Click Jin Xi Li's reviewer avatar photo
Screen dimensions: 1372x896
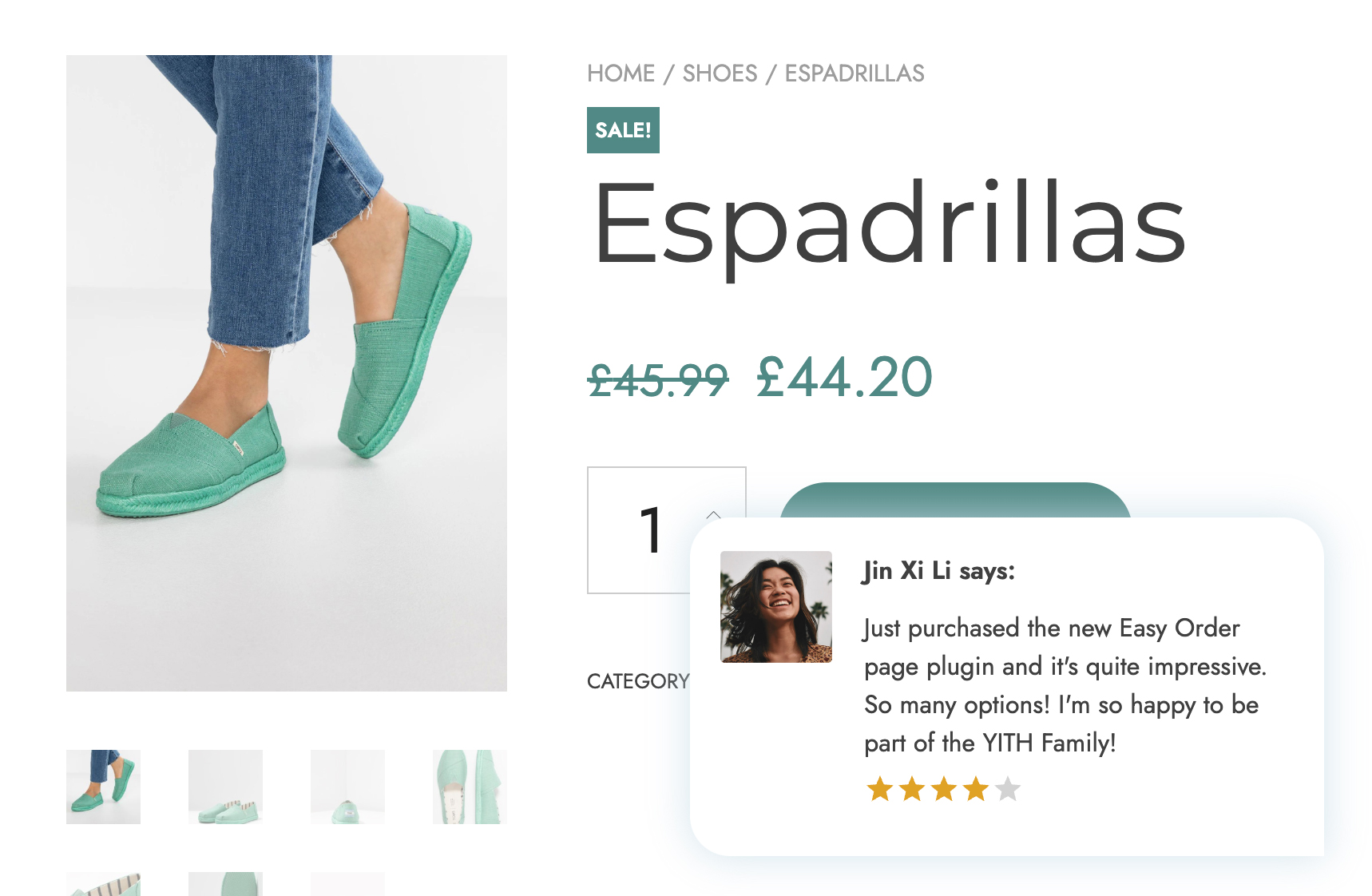click(776, 607)
